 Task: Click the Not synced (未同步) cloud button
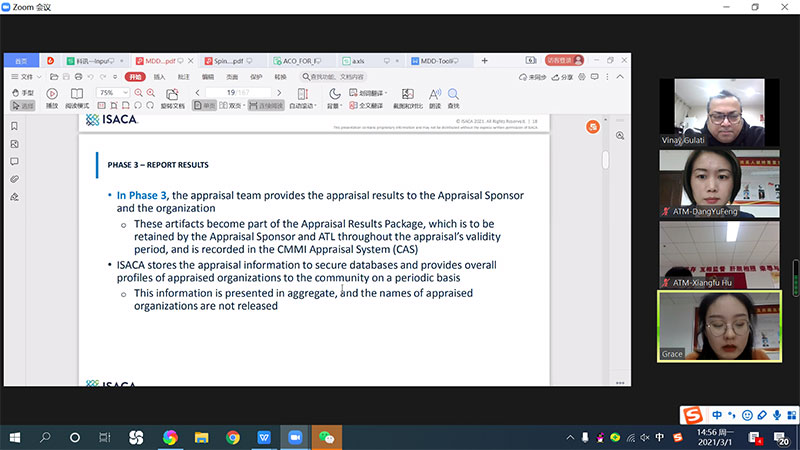[533, 77]
